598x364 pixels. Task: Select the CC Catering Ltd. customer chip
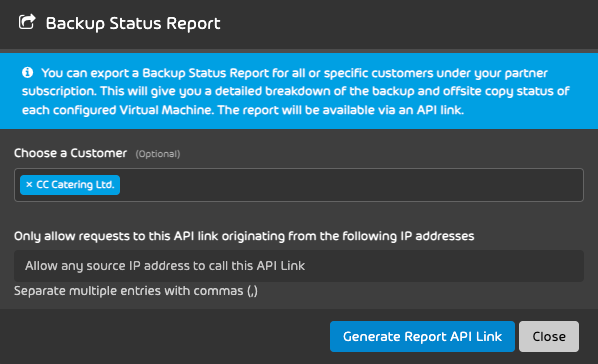70,185
